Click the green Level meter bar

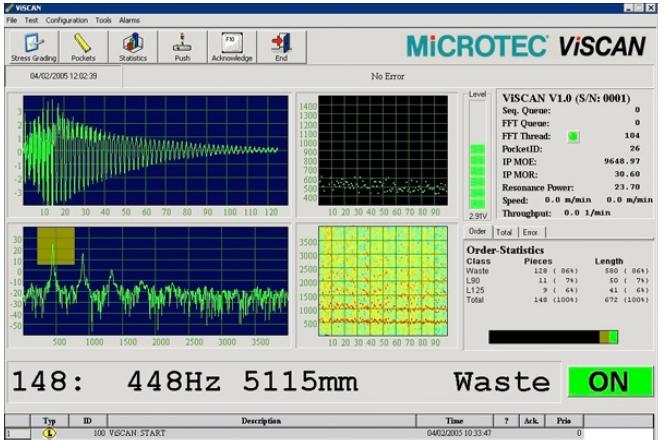click(x=477, y=175)
